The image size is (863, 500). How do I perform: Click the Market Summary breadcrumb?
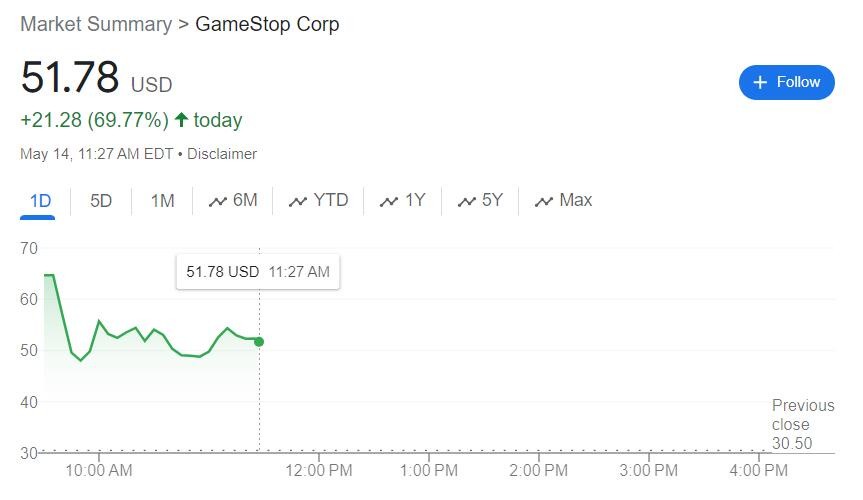[96, 24]
